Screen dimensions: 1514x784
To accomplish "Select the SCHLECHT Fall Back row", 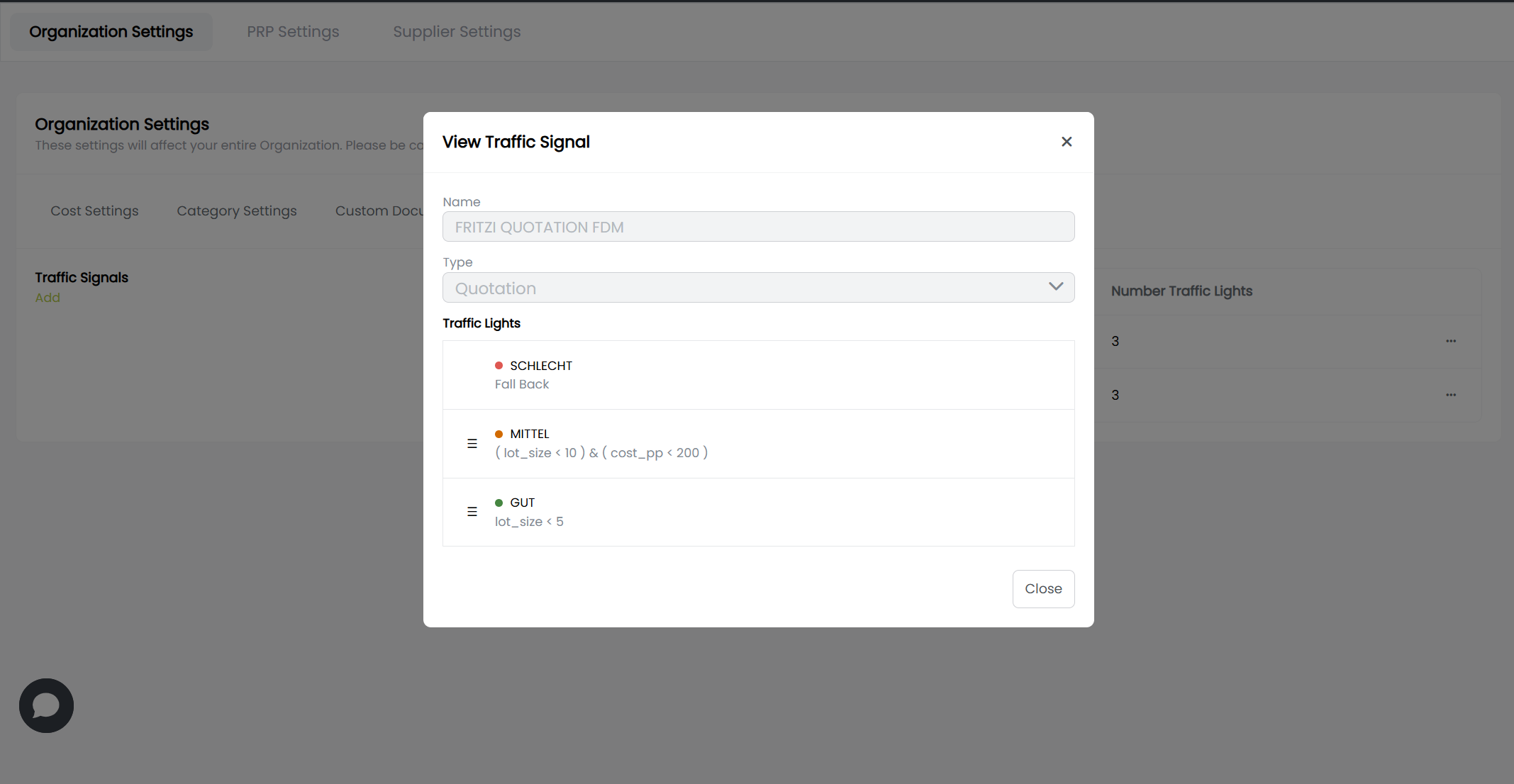I will [758, 375].
